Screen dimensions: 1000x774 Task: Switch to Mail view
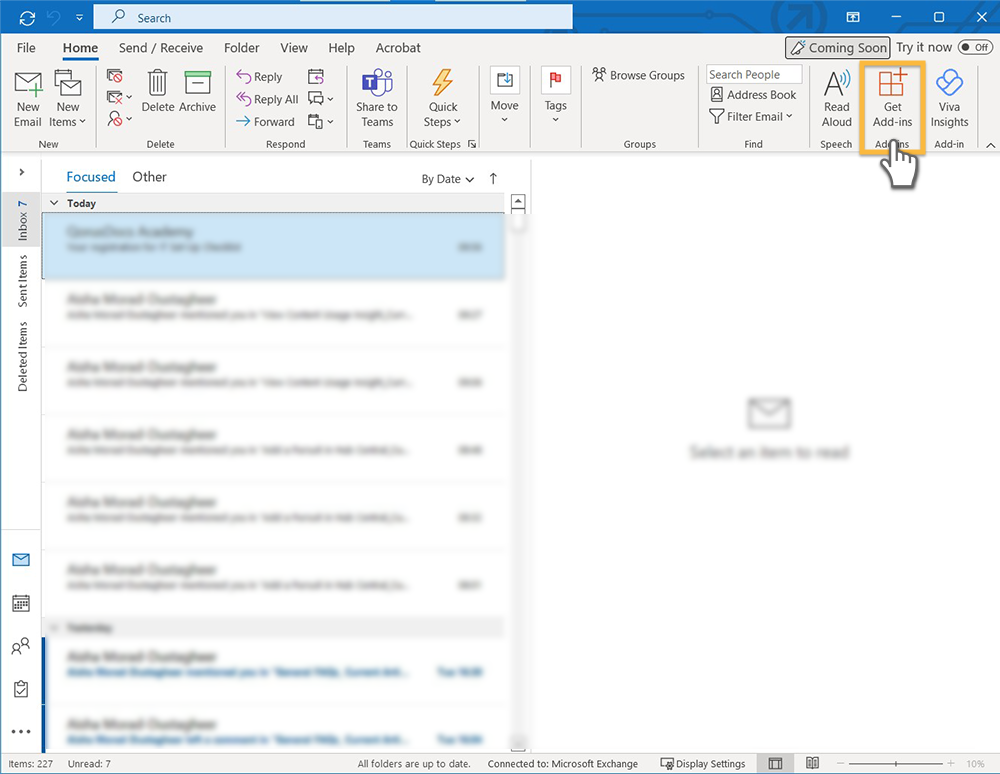21,560
